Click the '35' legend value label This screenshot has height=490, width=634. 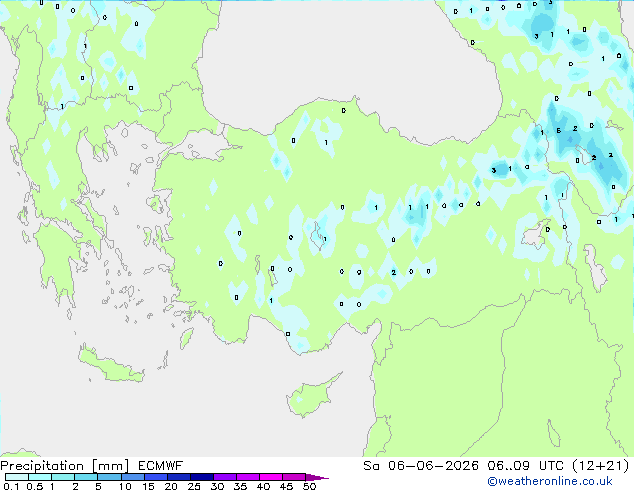[240, 486]
